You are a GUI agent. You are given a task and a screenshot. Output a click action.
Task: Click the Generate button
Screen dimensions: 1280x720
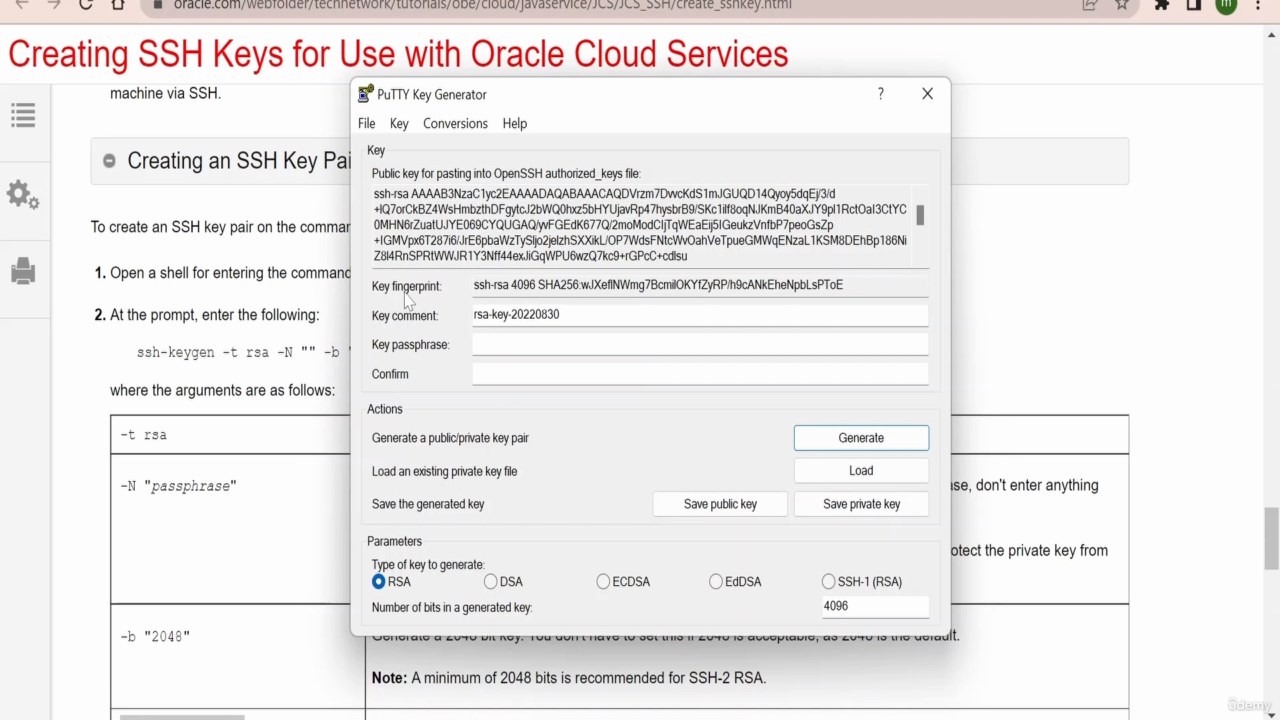tap(861, 438)
